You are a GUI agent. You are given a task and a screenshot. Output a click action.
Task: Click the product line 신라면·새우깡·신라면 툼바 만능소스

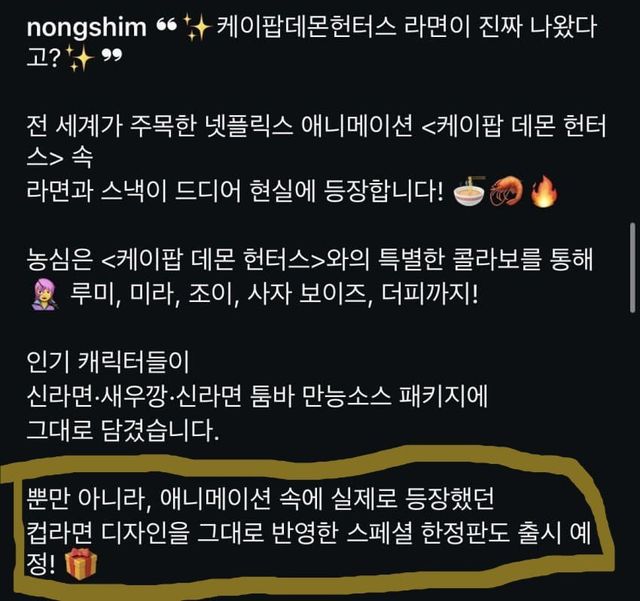tap(209, 396)
